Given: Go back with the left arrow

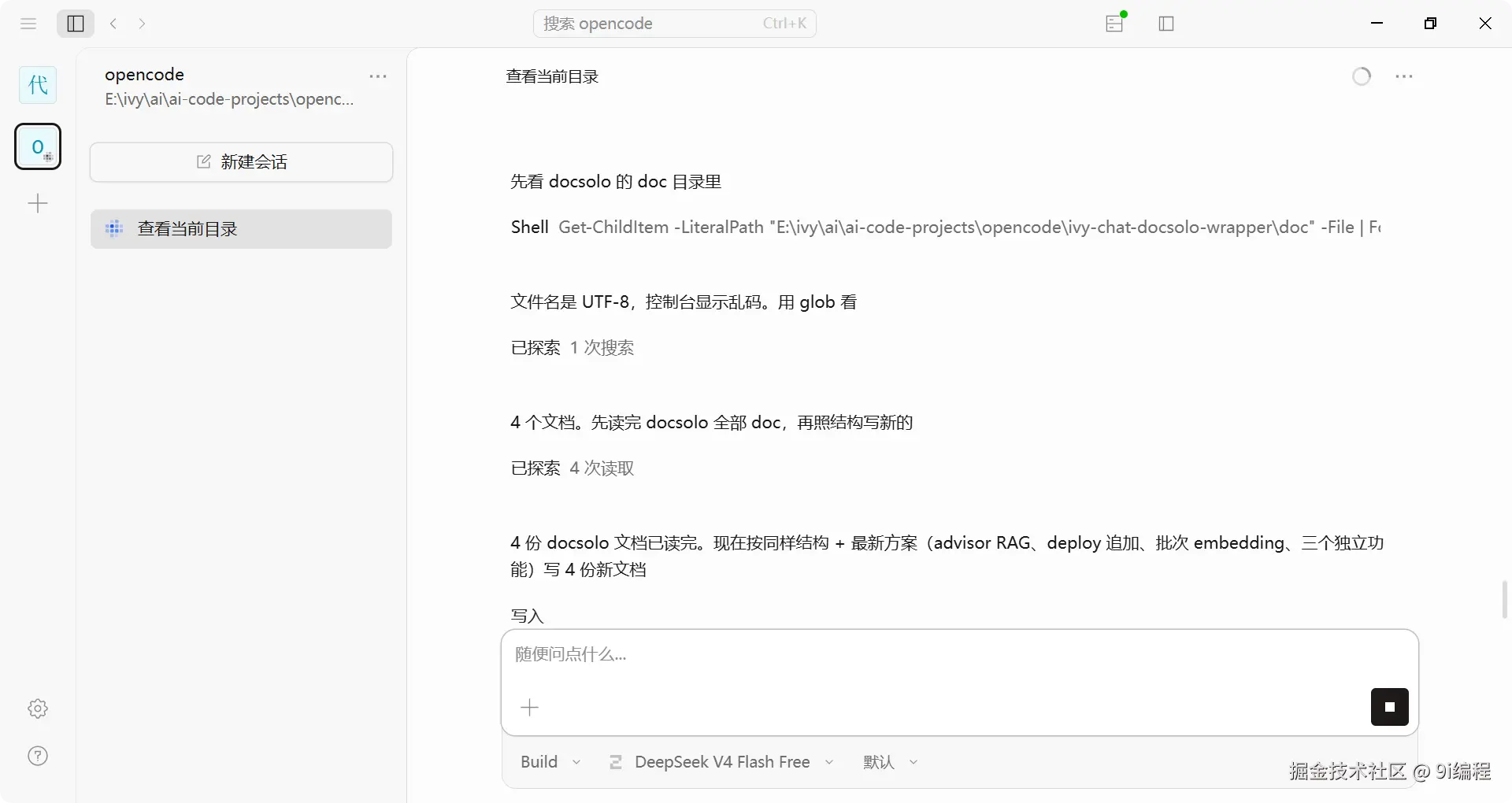Looking at the screenshot, I should point(113,24).
